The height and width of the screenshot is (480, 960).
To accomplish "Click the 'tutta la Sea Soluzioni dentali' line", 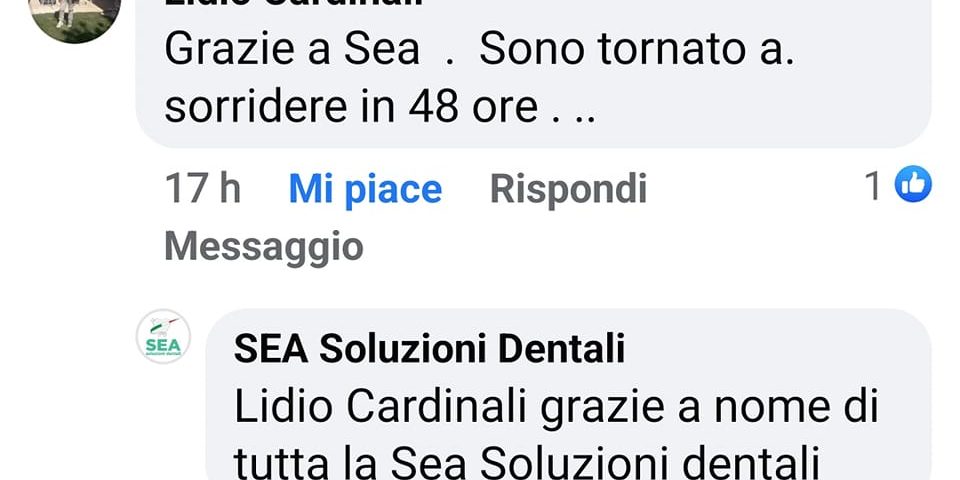I will point(527,463).
